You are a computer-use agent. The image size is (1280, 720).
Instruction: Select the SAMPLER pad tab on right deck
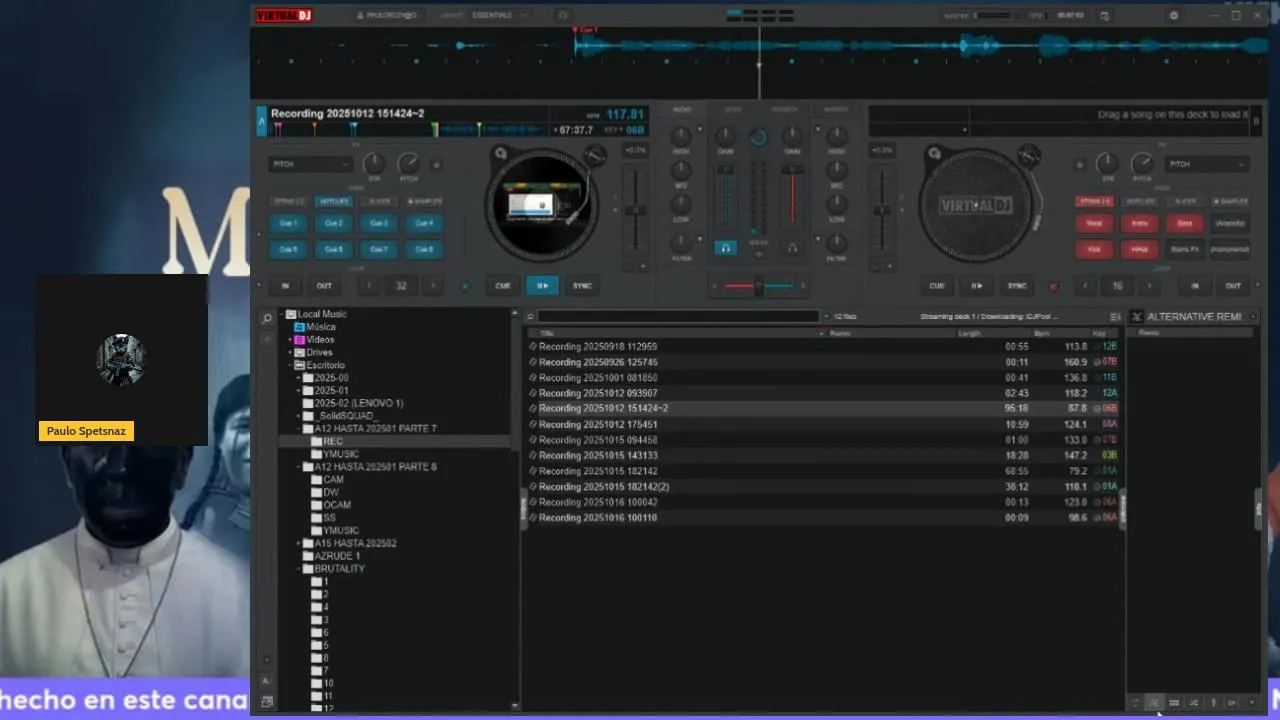1230,201
